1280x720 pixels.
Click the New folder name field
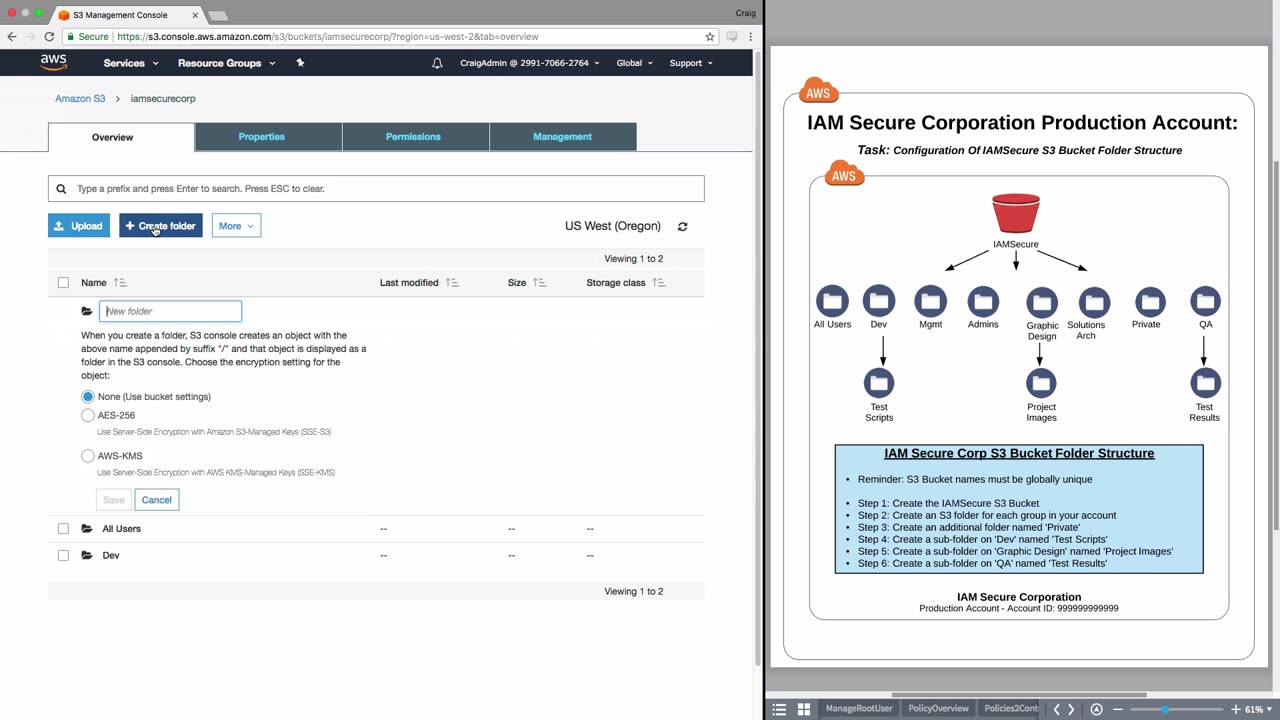pyautogui.click(x=170, y=311)
